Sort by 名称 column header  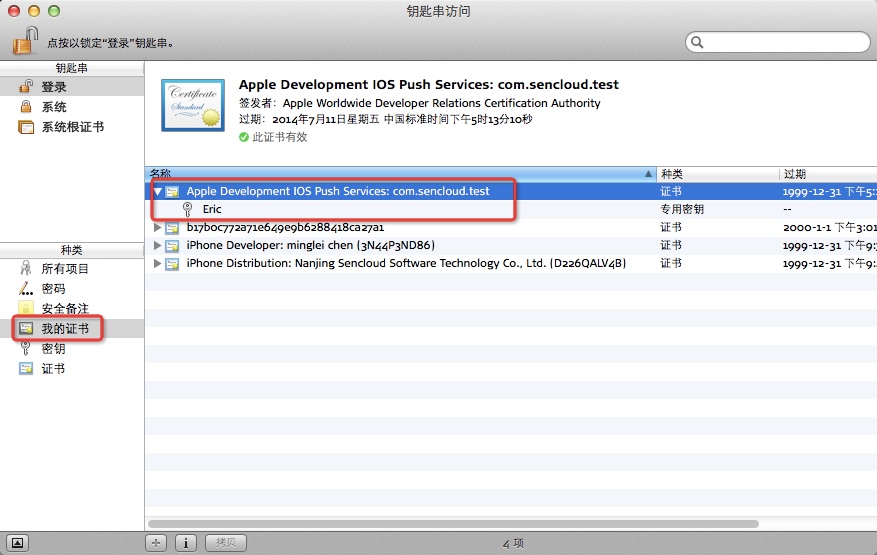point(400,173)
